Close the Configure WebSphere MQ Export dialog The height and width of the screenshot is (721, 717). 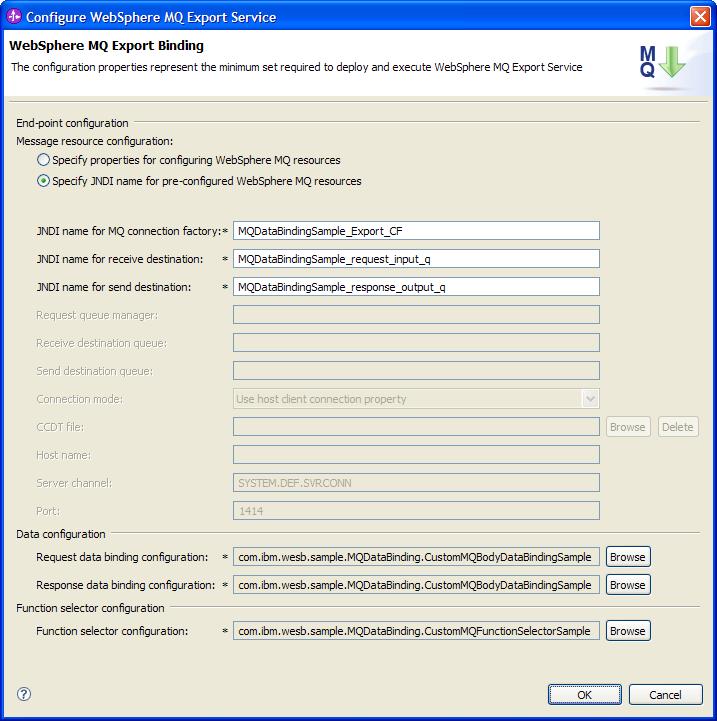pos(700,17)
